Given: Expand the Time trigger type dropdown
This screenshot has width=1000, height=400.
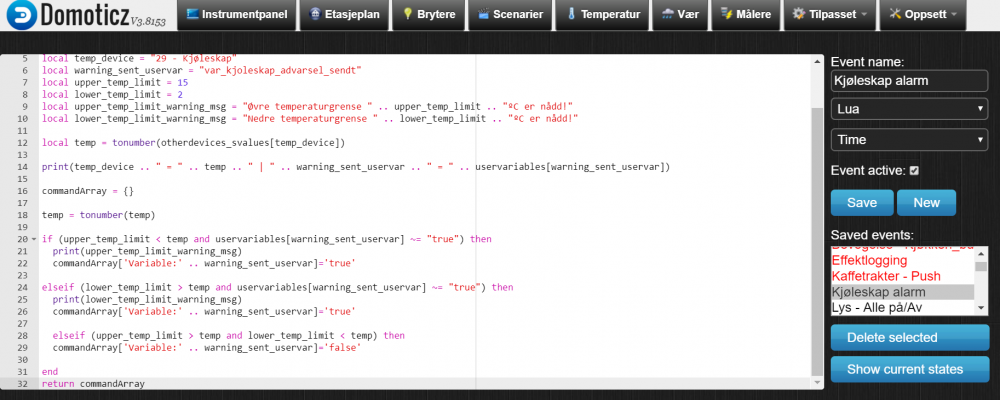Looking at the screenshot, I should [909, 140].
